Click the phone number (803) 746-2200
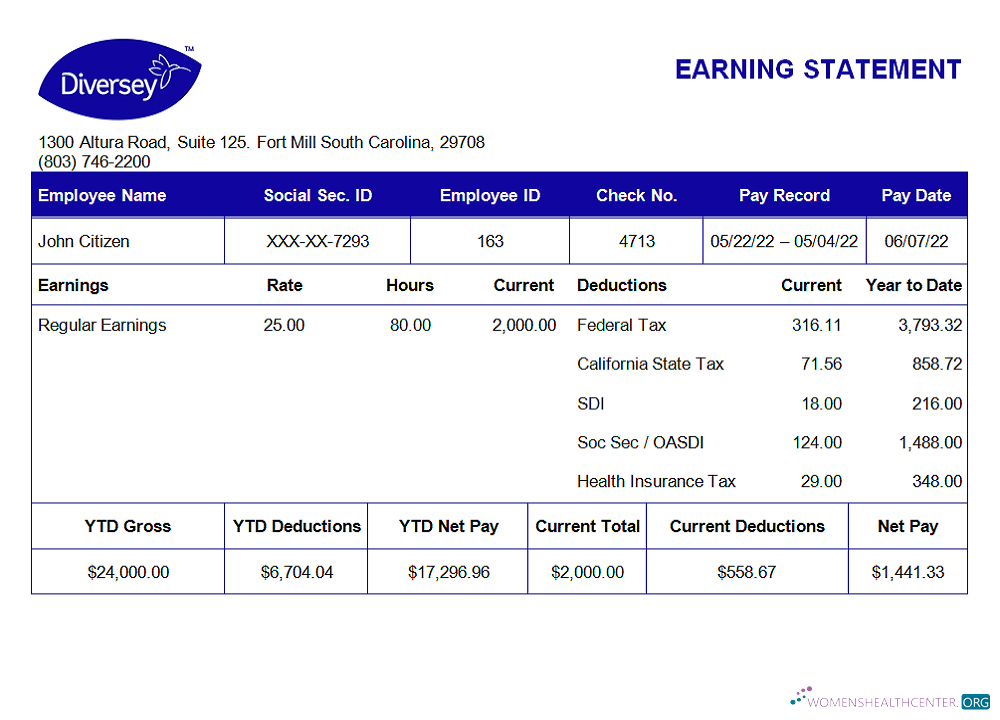The width and height of the screenshot is (1000, 720). point(93,161)
